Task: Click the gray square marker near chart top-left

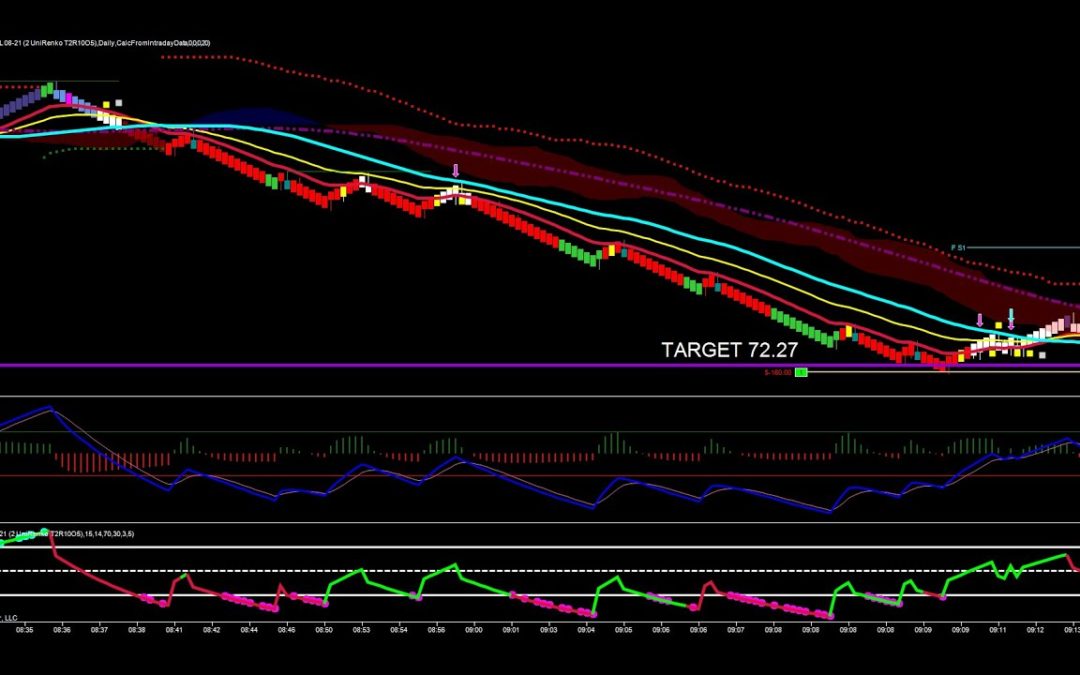Action: pos(120,102)
